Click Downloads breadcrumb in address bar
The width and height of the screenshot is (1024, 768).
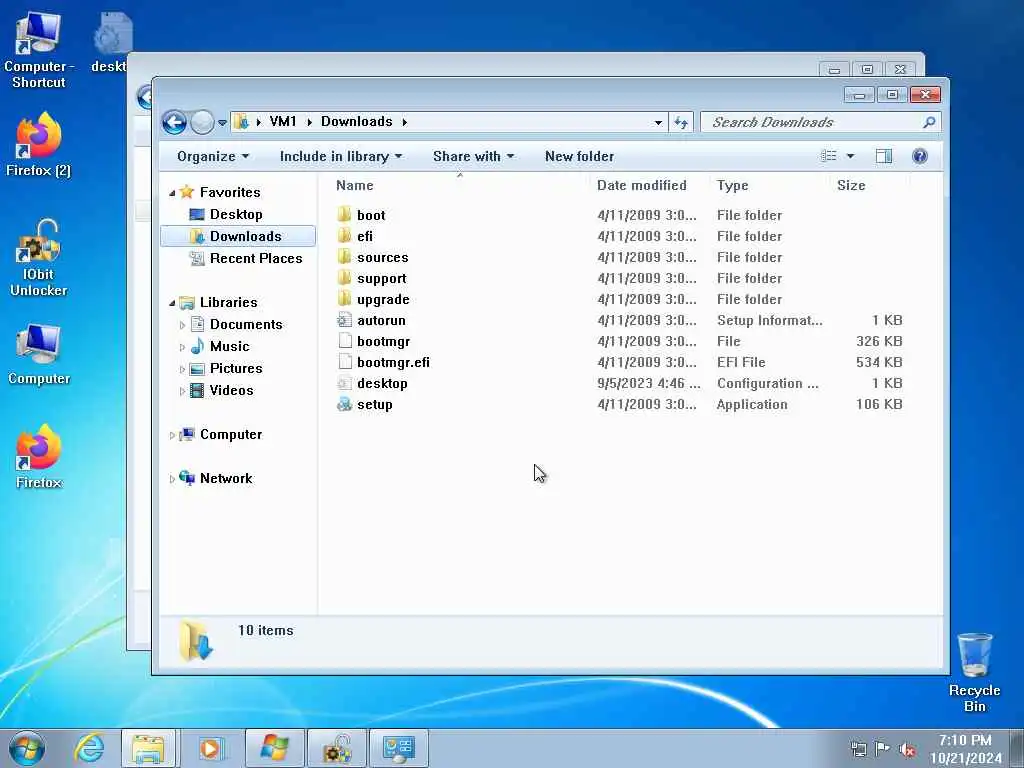coord(357,121)
